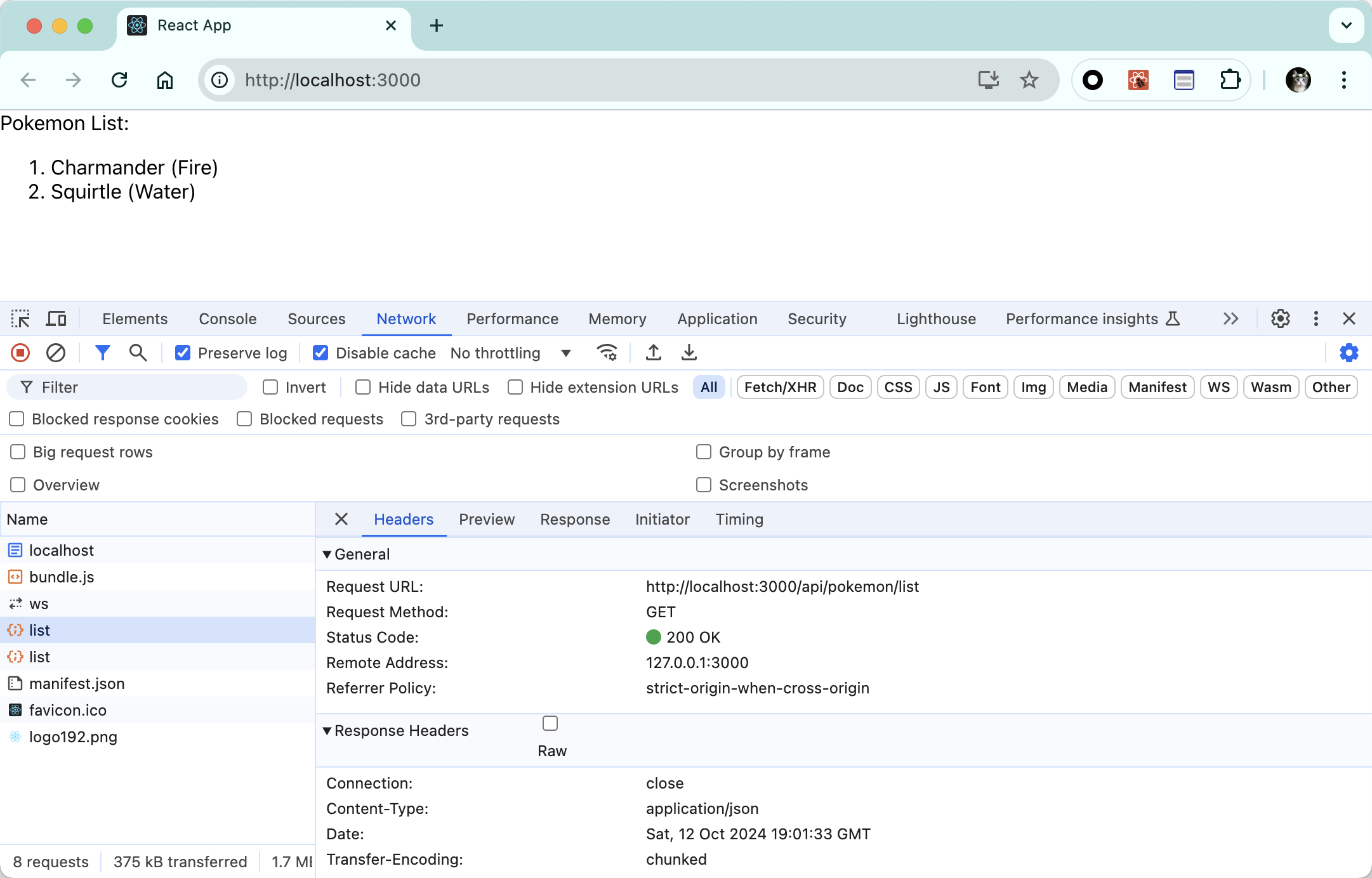Switch to the Console tab
Screen dimensions: 1372x878
click(227, 318)
